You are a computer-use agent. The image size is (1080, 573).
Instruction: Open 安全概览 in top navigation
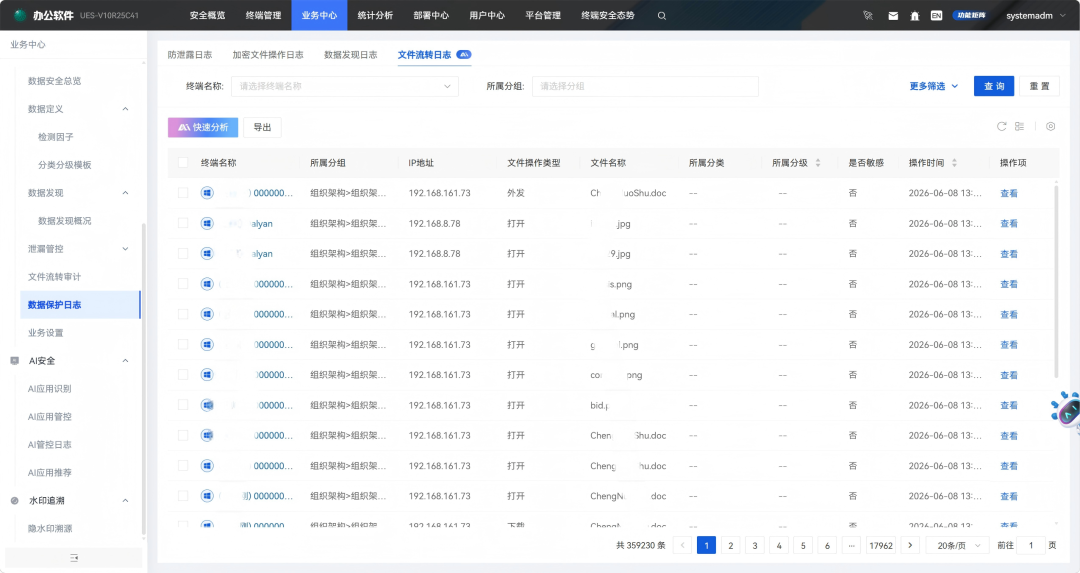click(x=207, y=15)
